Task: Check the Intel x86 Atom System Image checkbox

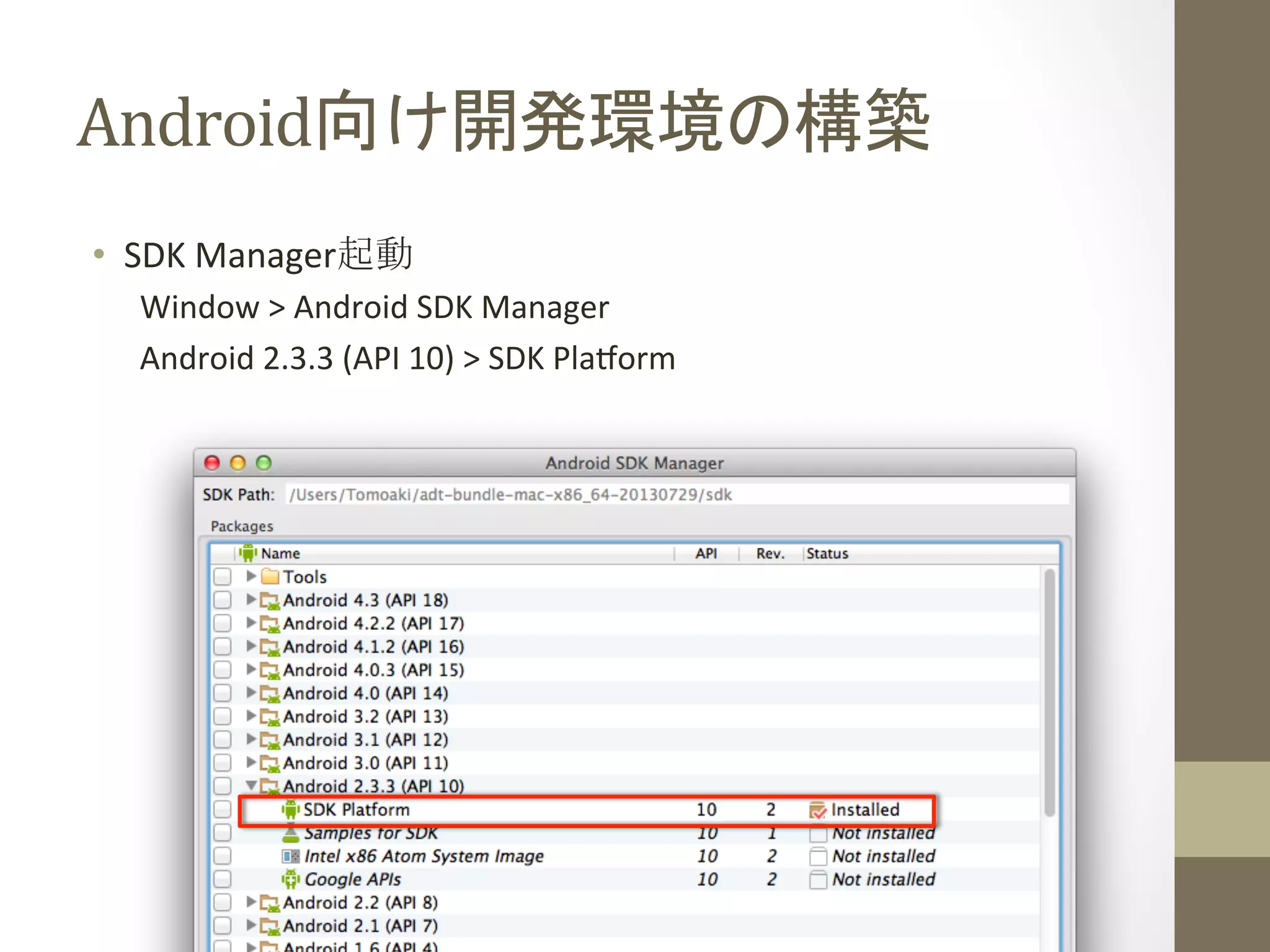Action: 222,857
